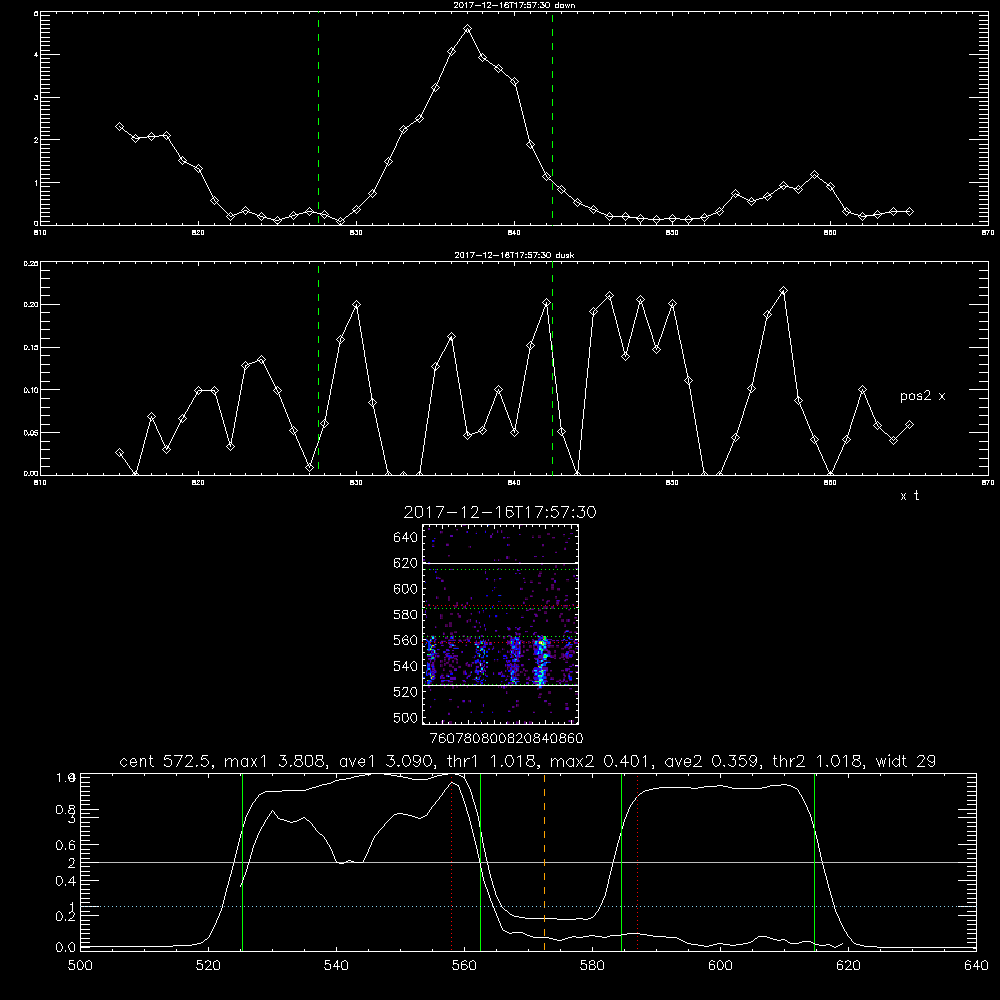Click the left green dashed line in the dusk plot

(x=318, y=369)
